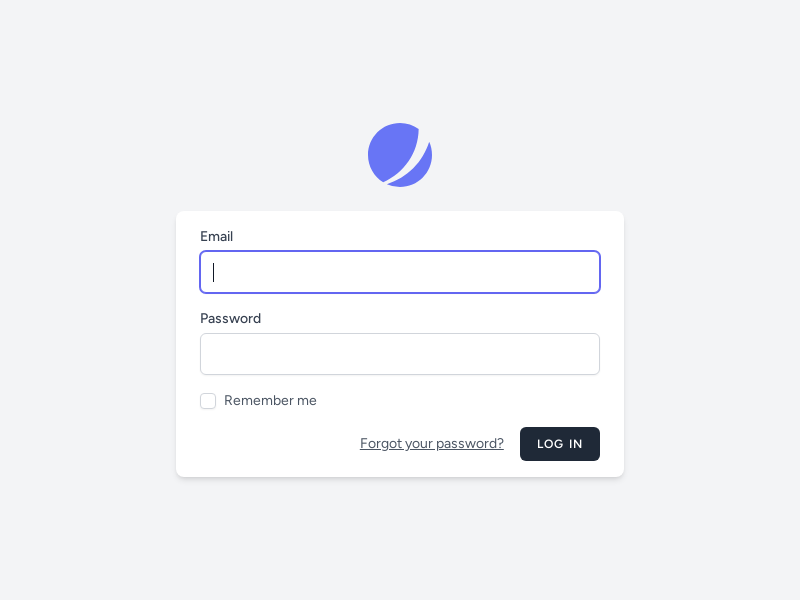Screen dimensions: 800x600
Task: Click the circular brand icon above form
Action: pyautogui.click(x=400, y=155)
